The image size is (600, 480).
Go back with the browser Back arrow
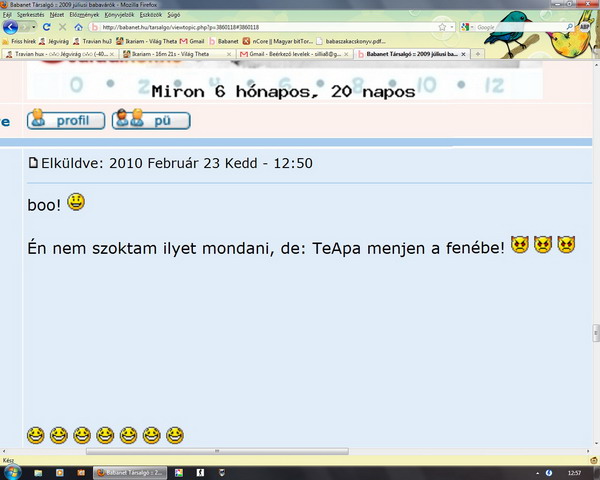[10, 27]
